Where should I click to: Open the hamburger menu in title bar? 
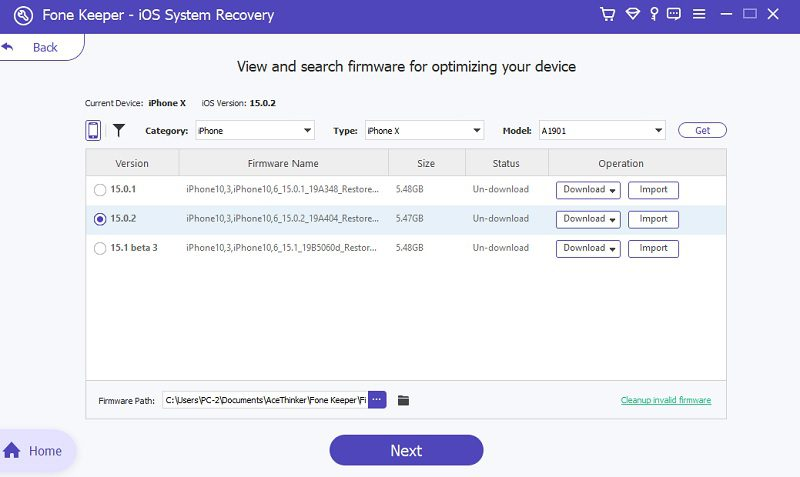[x=699, y=15]
